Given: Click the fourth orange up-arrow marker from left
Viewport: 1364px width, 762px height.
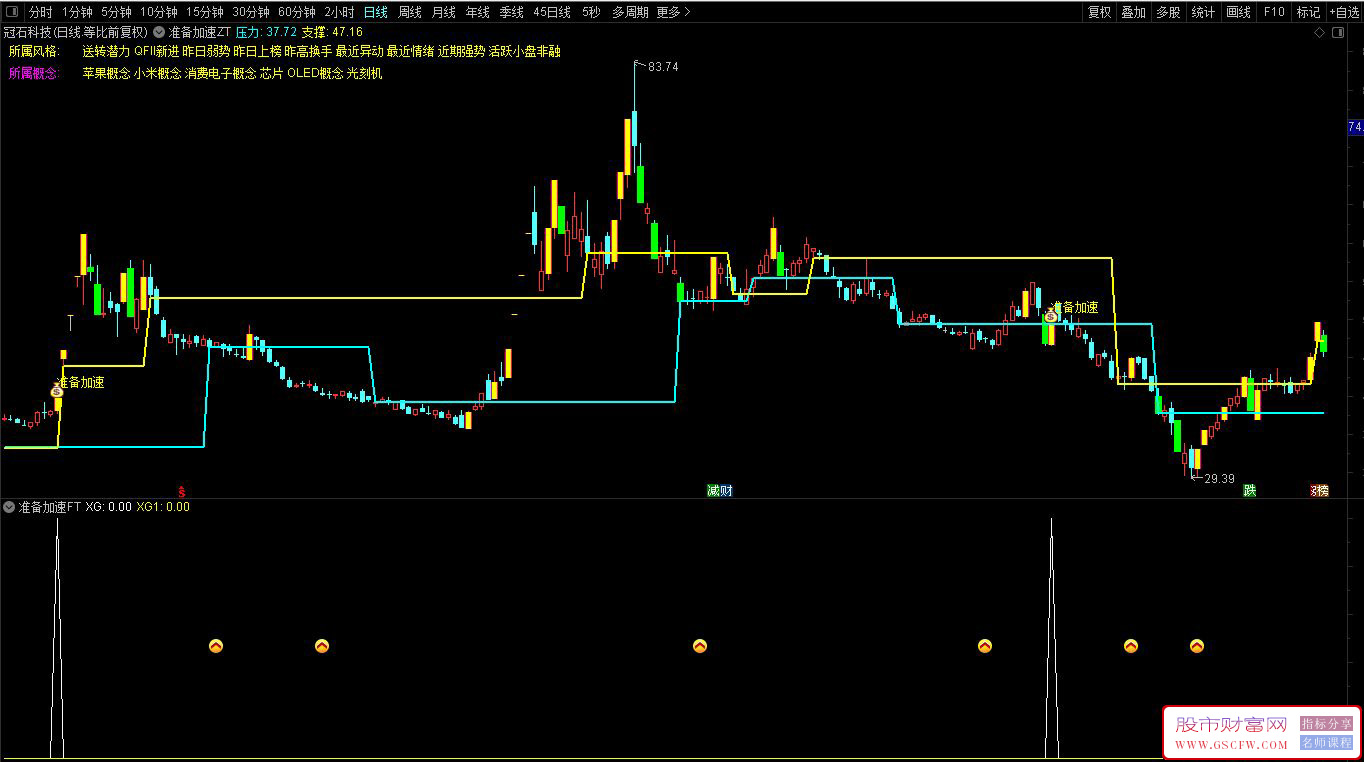Looking at the screenshot, I should tap(985, 646).
